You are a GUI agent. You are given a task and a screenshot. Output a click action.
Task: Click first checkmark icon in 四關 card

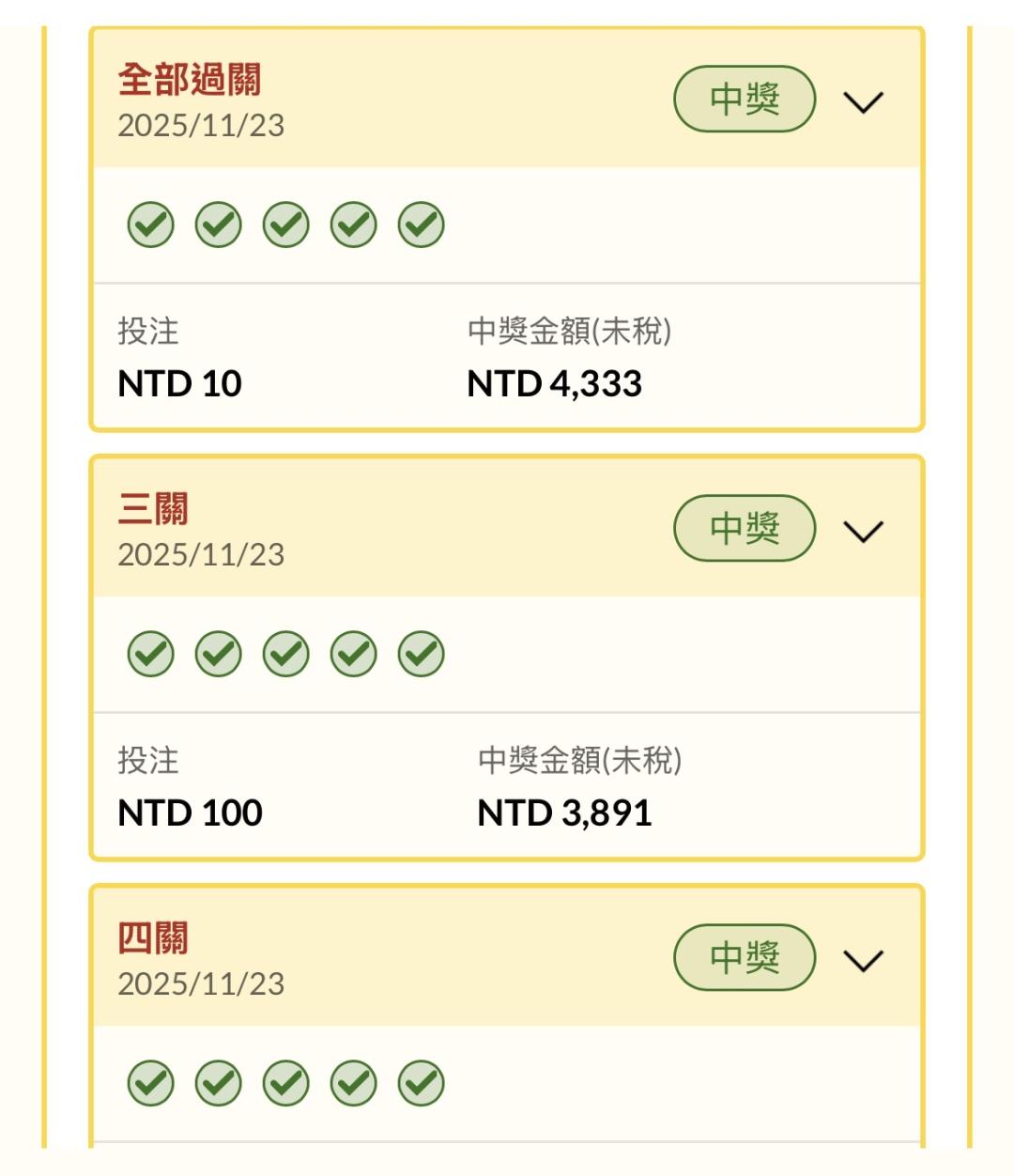(151, 1083)
